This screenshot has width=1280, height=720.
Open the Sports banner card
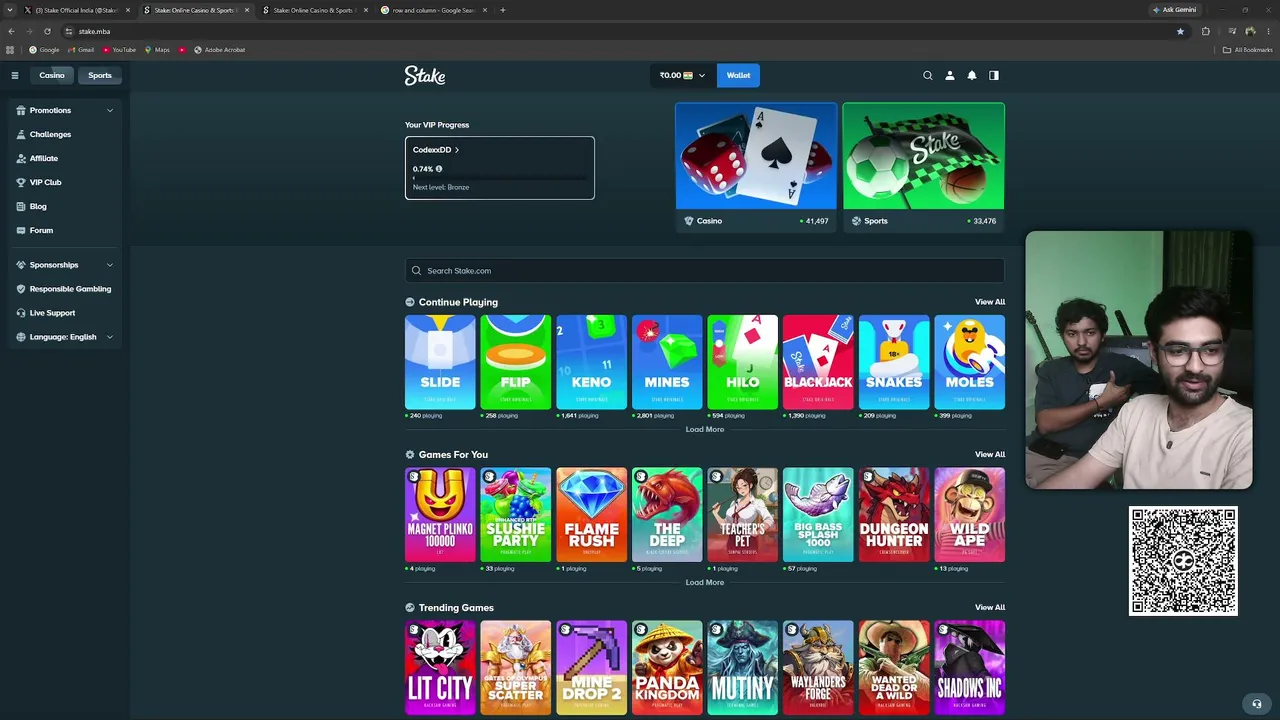tap(923, 167)
